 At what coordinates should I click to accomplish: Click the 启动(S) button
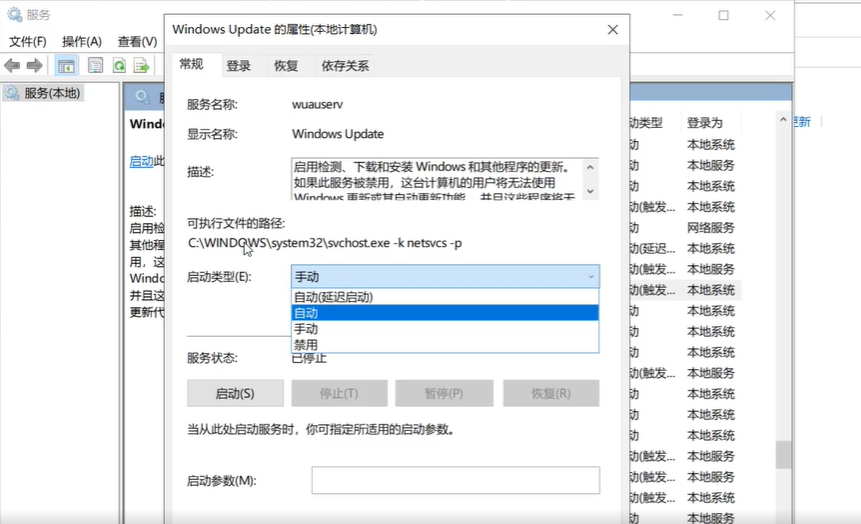[235, 393]
